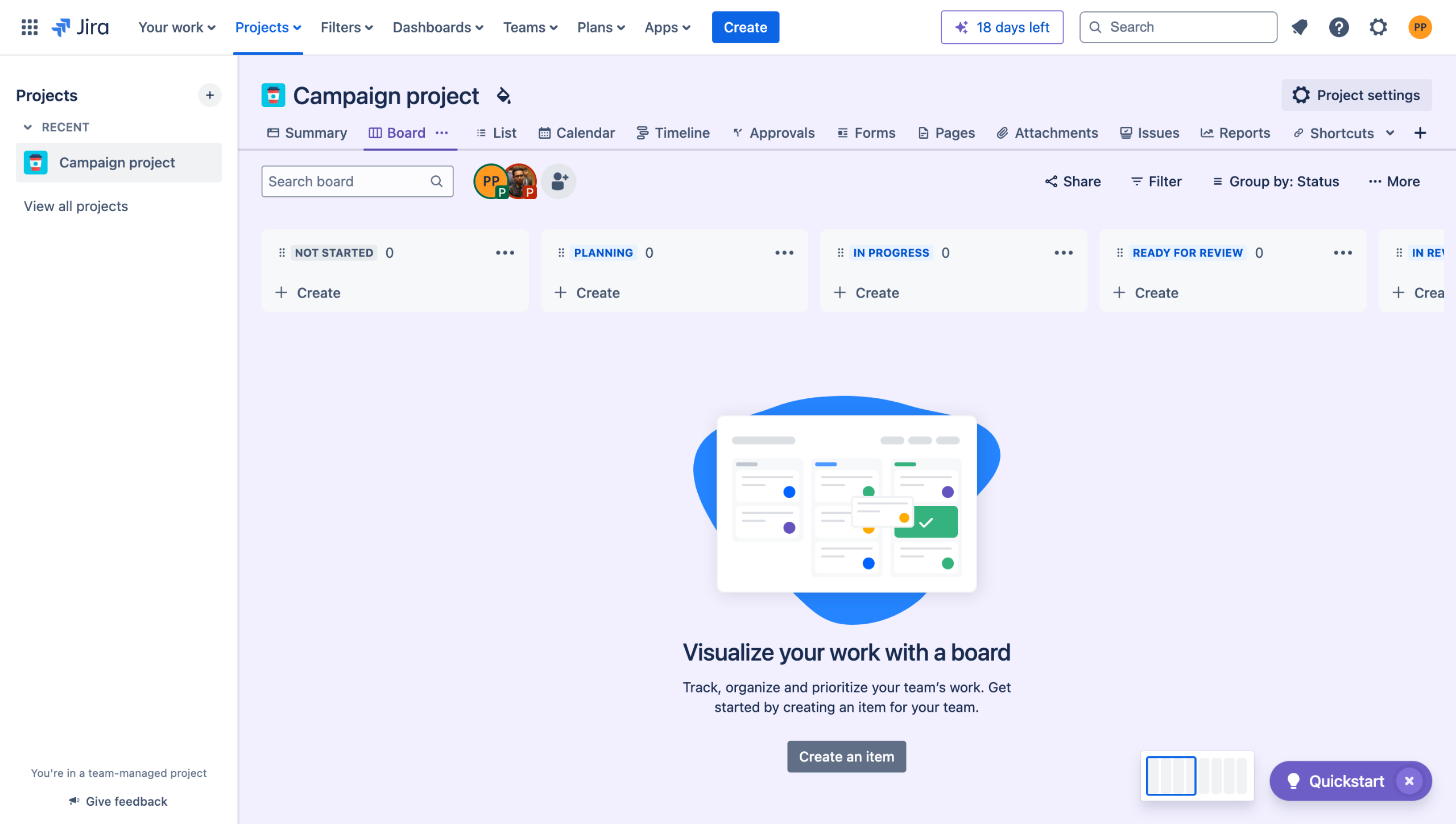Click the Create an item button
Screen dimensions: 1456x824
coord(846,757)
